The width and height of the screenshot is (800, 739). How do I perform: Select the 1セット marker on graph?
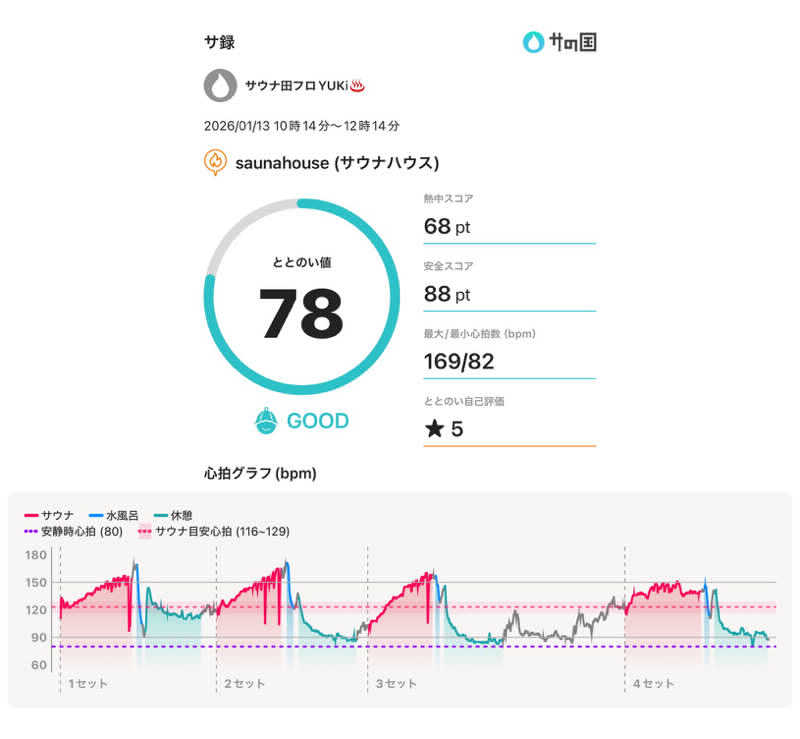point(87,683)
